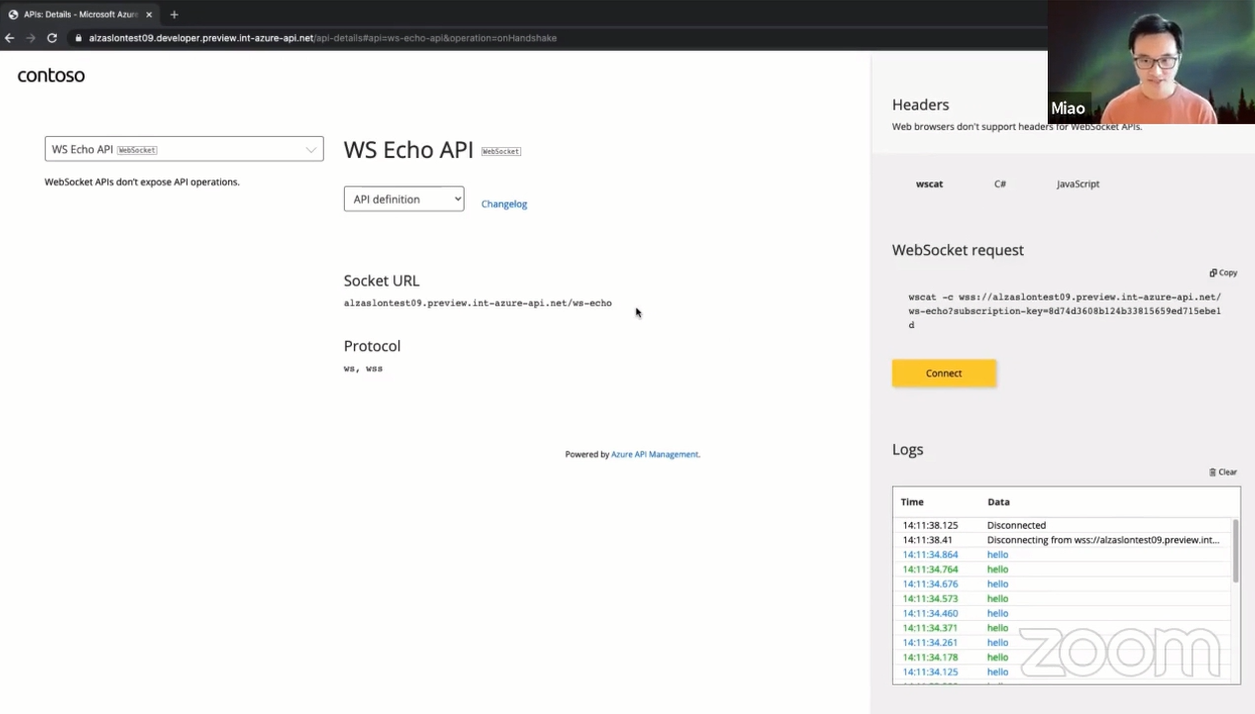Open the Azure API Management link

pos(655,454)
